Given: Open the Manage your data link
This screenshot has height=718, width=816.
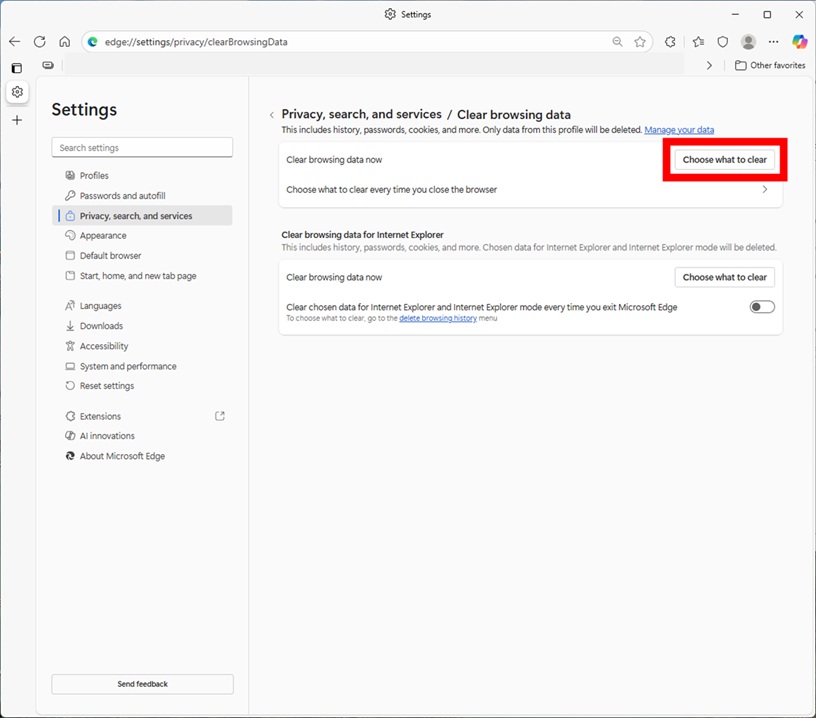Looking at the screenshot, I should (x=679, y=130).
